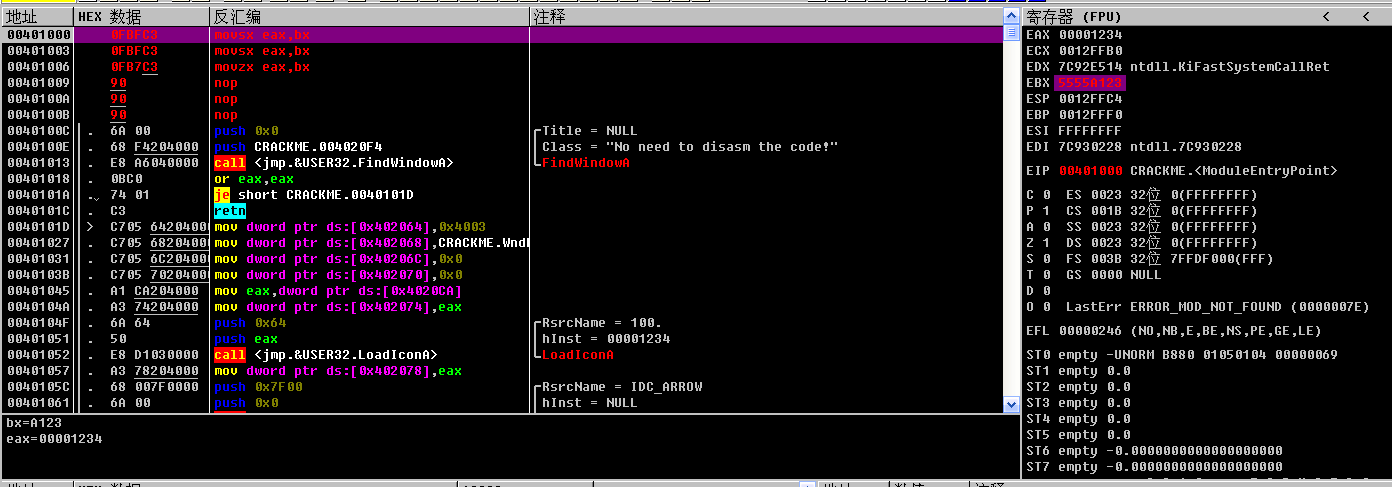Screen dimensions: 1392x487
Task: Click the P flag value
Action: click(1046, 211)
